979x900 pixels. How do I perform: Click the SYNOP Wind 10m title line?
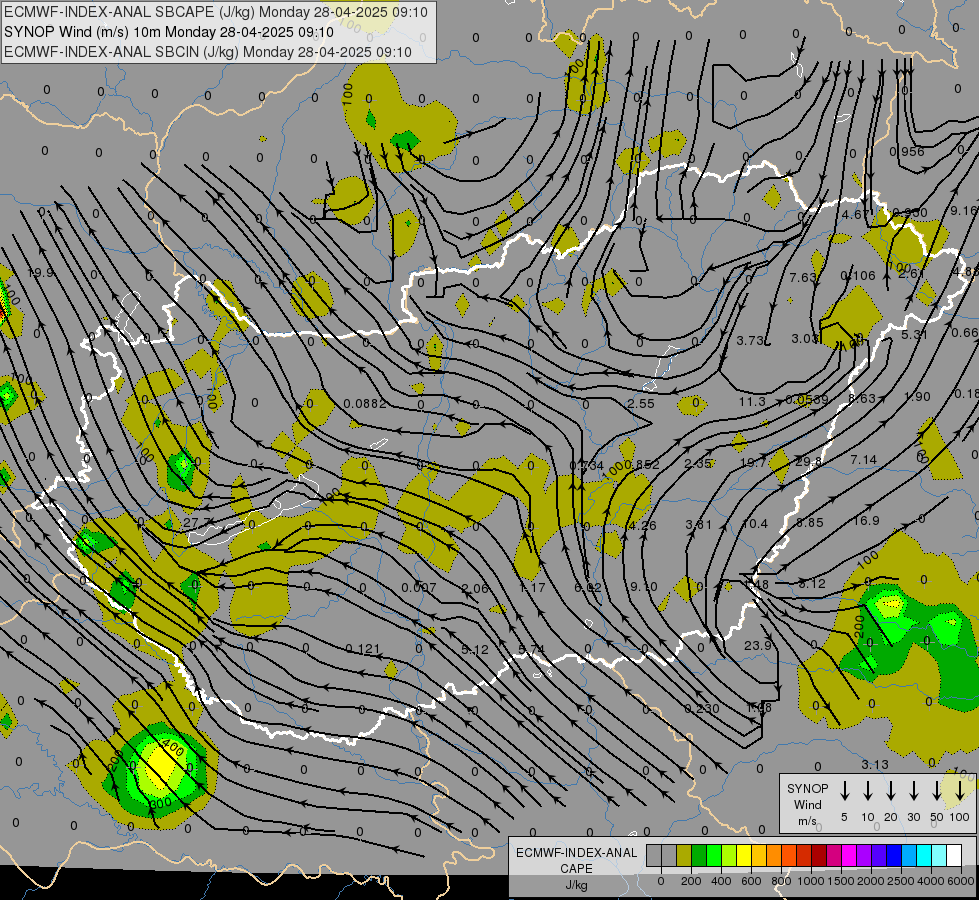click(x=169, y=32)
